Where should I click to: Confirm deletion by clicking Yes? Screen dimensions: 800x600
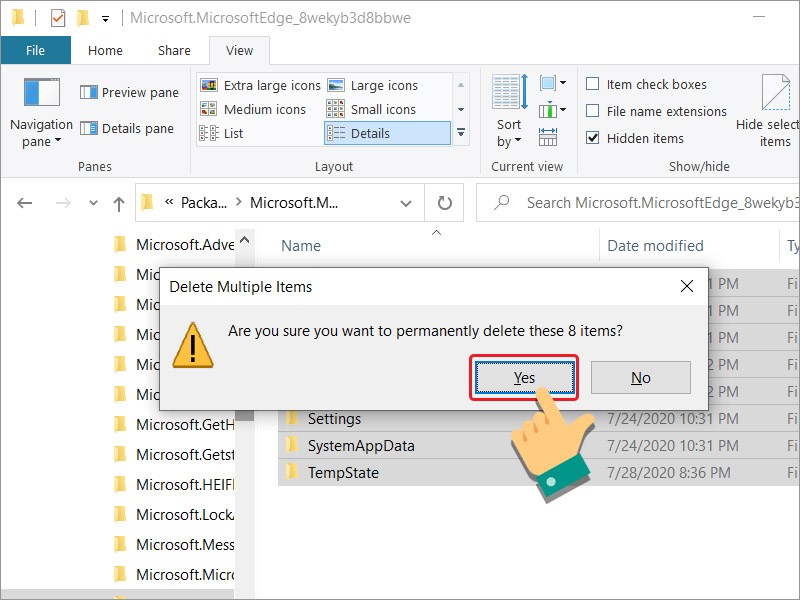tap(524, 378)
